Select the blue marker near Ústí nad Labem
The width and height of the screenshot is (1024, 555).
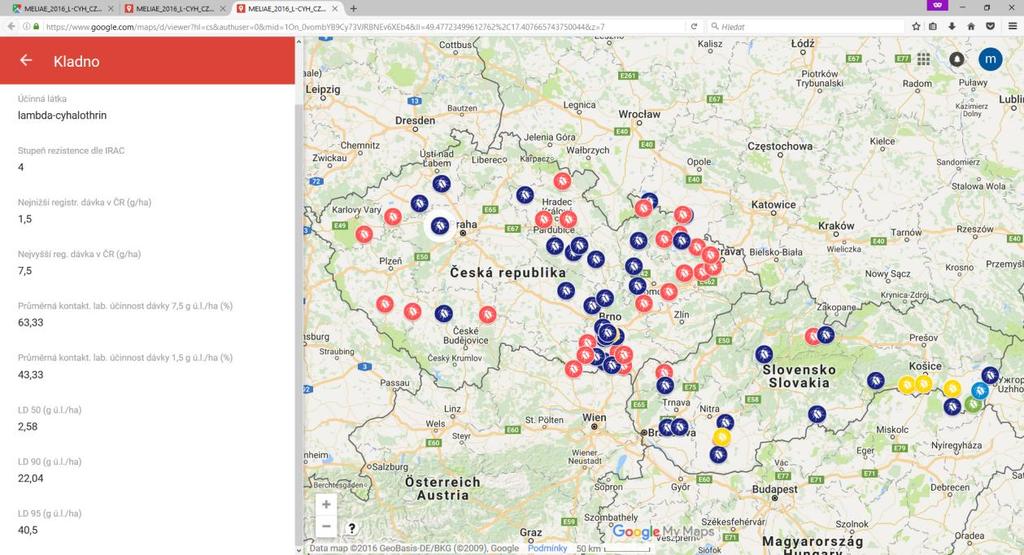[441, 183]
